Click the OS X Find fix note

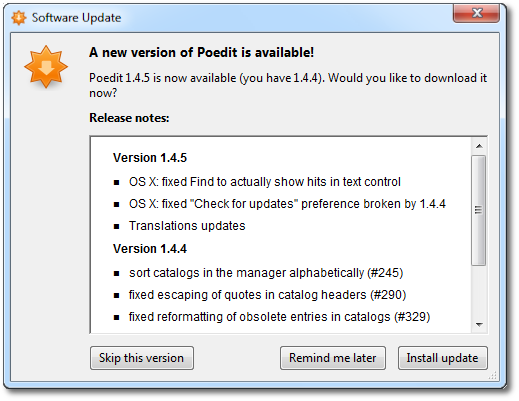(265, 182)
